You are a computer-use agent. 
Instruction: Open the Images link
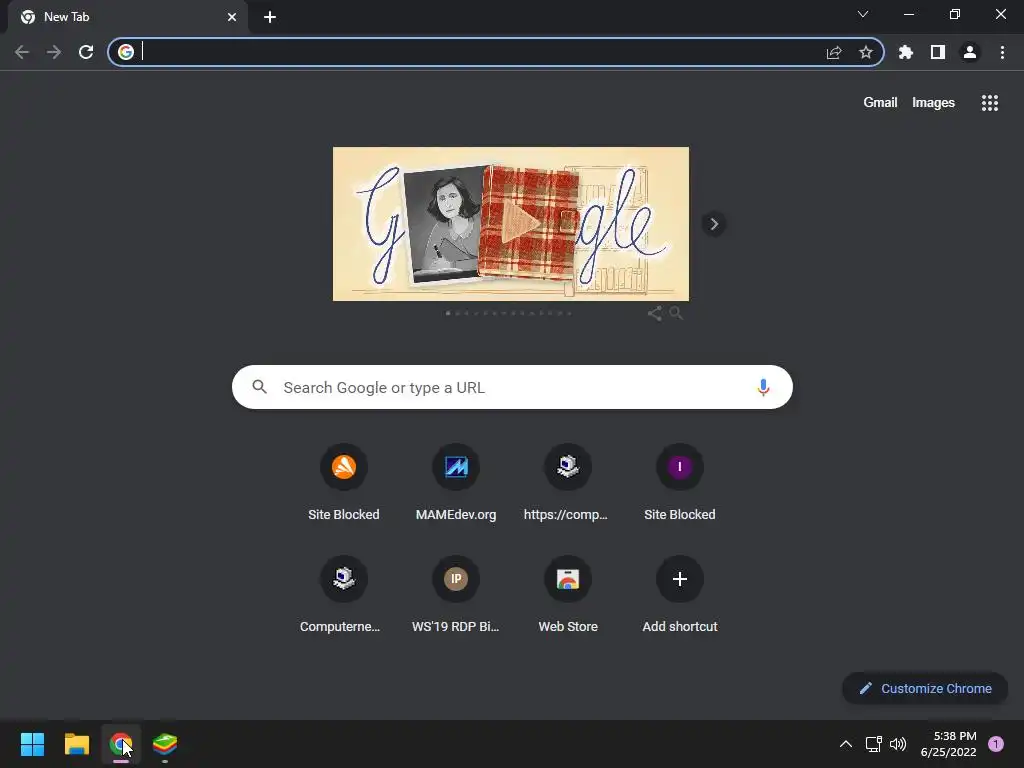(x=933, y=103)
